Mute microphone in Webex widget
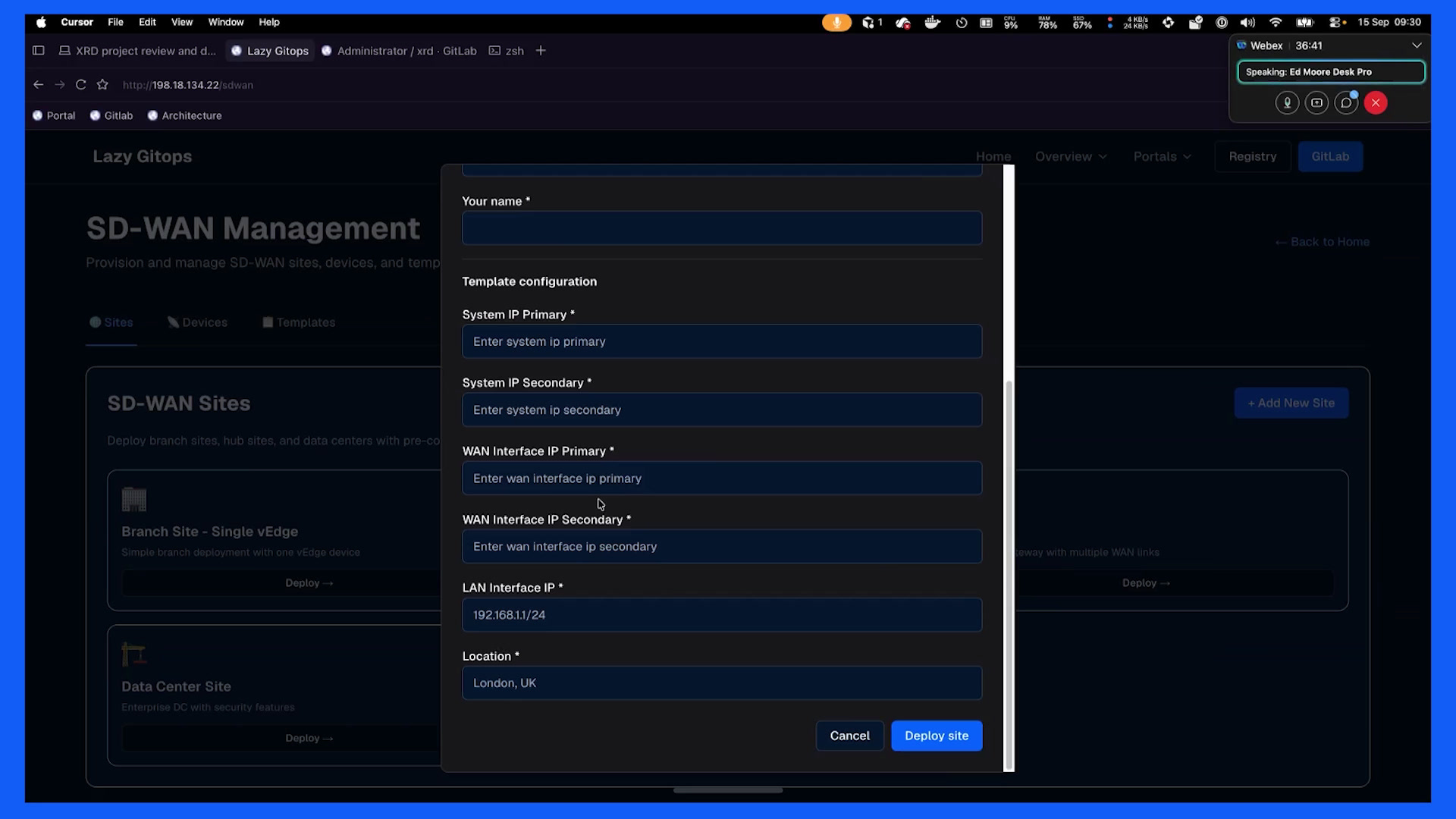This screenshot has width=1456, height=819. coord(1287,103)
